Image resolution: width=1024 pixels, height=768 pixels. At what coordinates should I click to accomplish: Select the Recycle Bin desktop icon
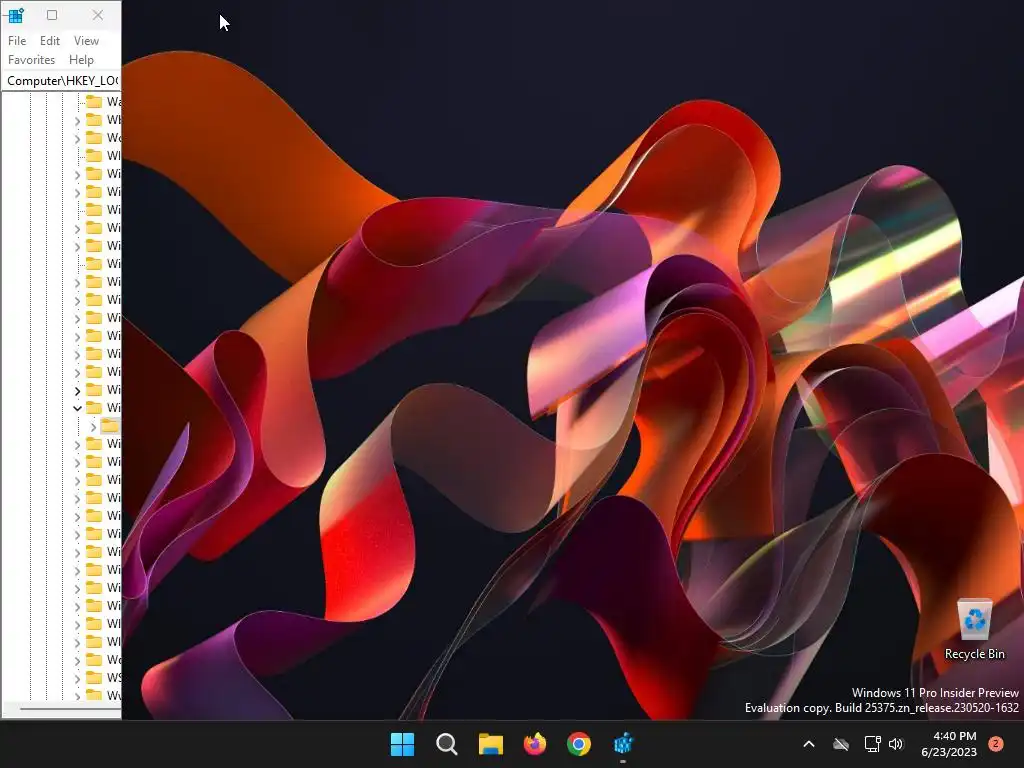pos(974,630)
